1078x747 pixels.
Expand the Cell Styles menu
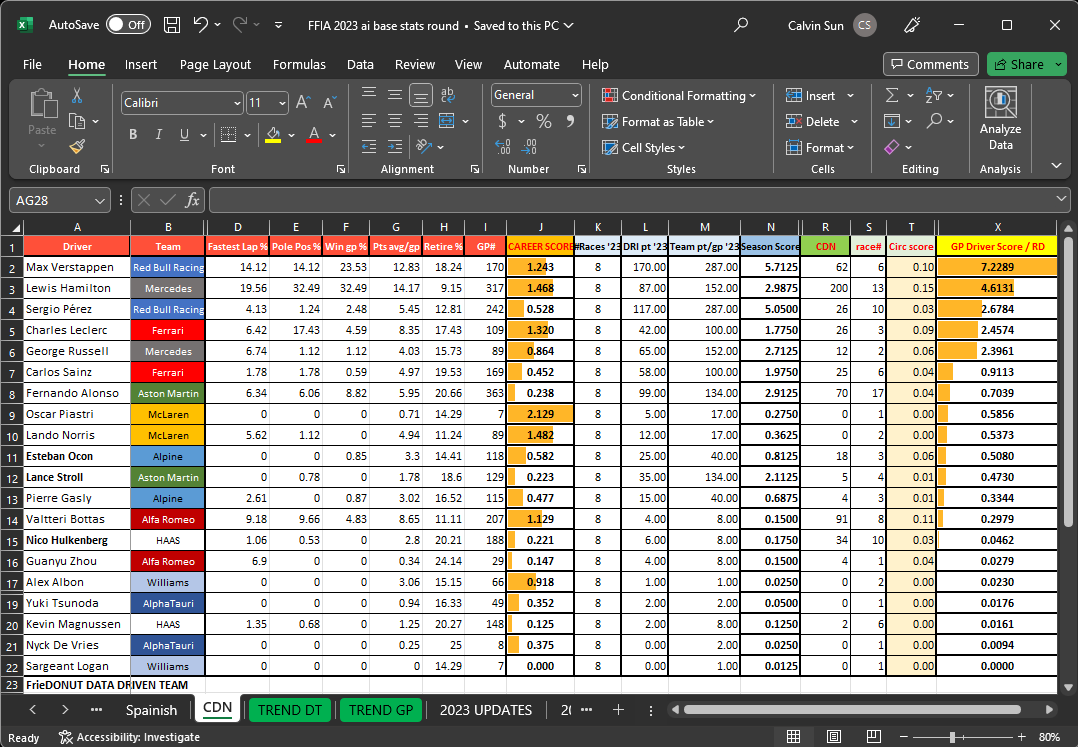(644, 147)
